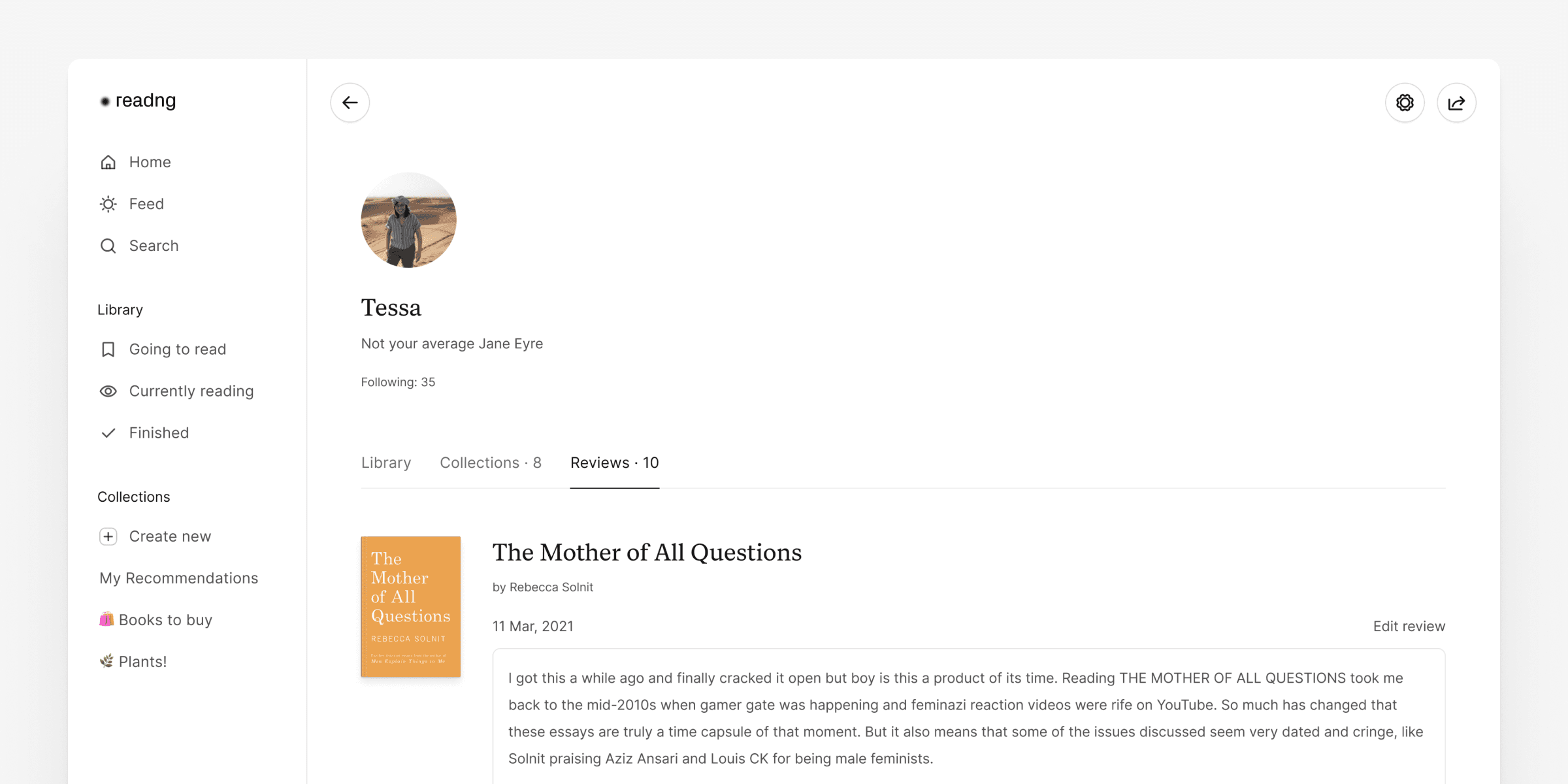The height and width of the screenshot is (784, 1568).
Task: Open the Books to buy collection
Action: 156,620
